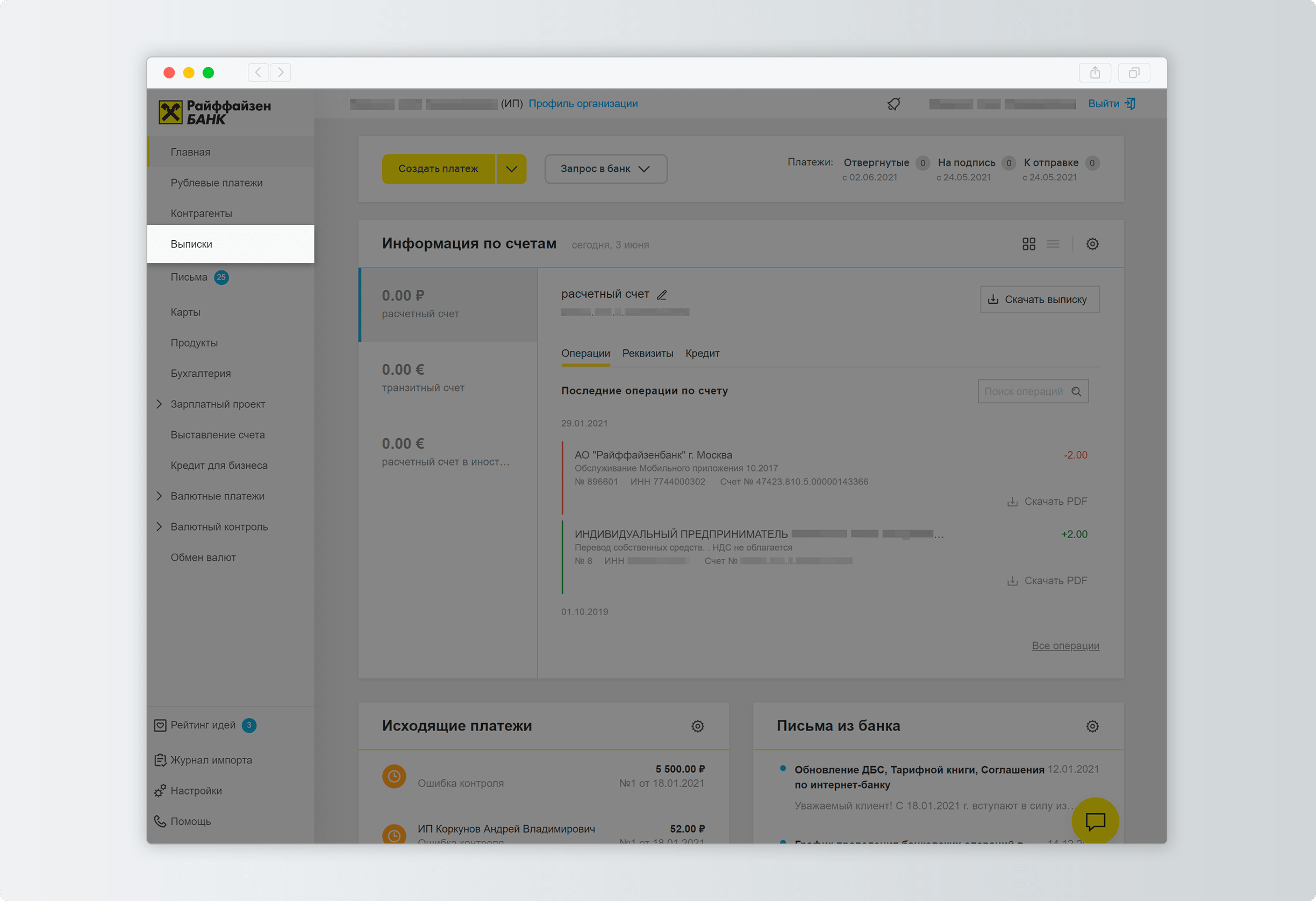1316x901 pixels.
Task: Switch to the Реквизиты tab
Action: (x=648, y=353)
